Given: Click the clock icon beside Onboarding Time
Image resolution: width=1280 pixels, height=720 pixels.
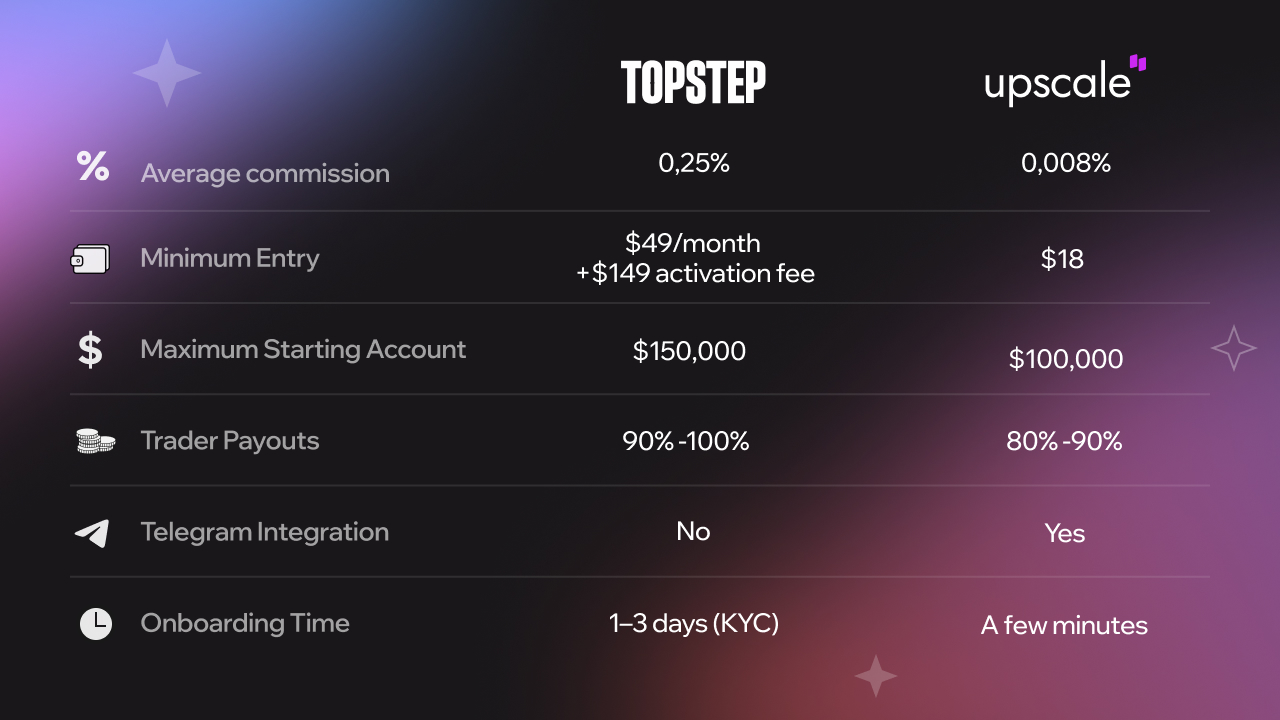Looking at the screenshot, I should (x=96, y=624).
